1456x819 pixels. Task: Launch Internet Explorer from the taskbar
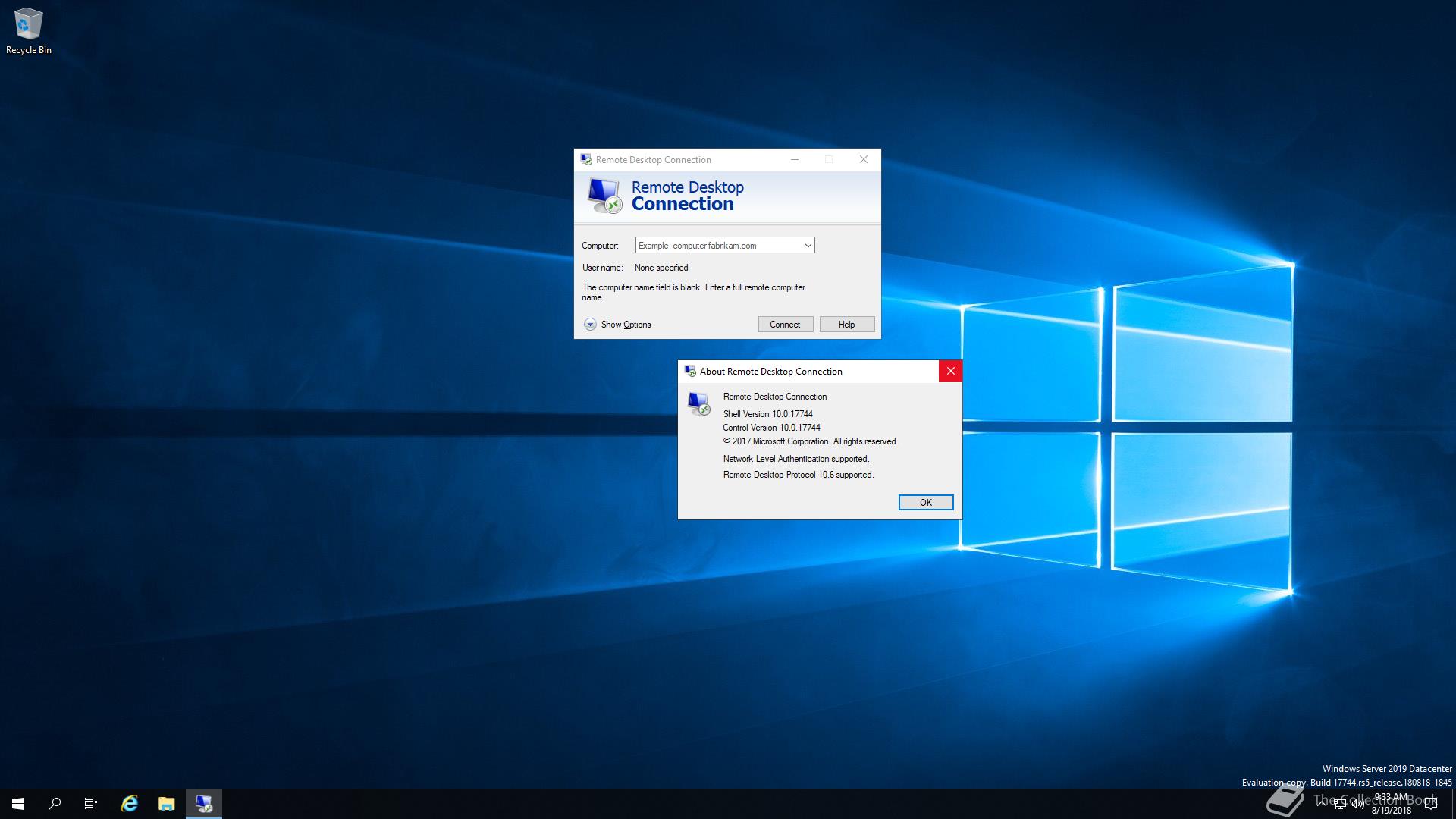point(130,804)
